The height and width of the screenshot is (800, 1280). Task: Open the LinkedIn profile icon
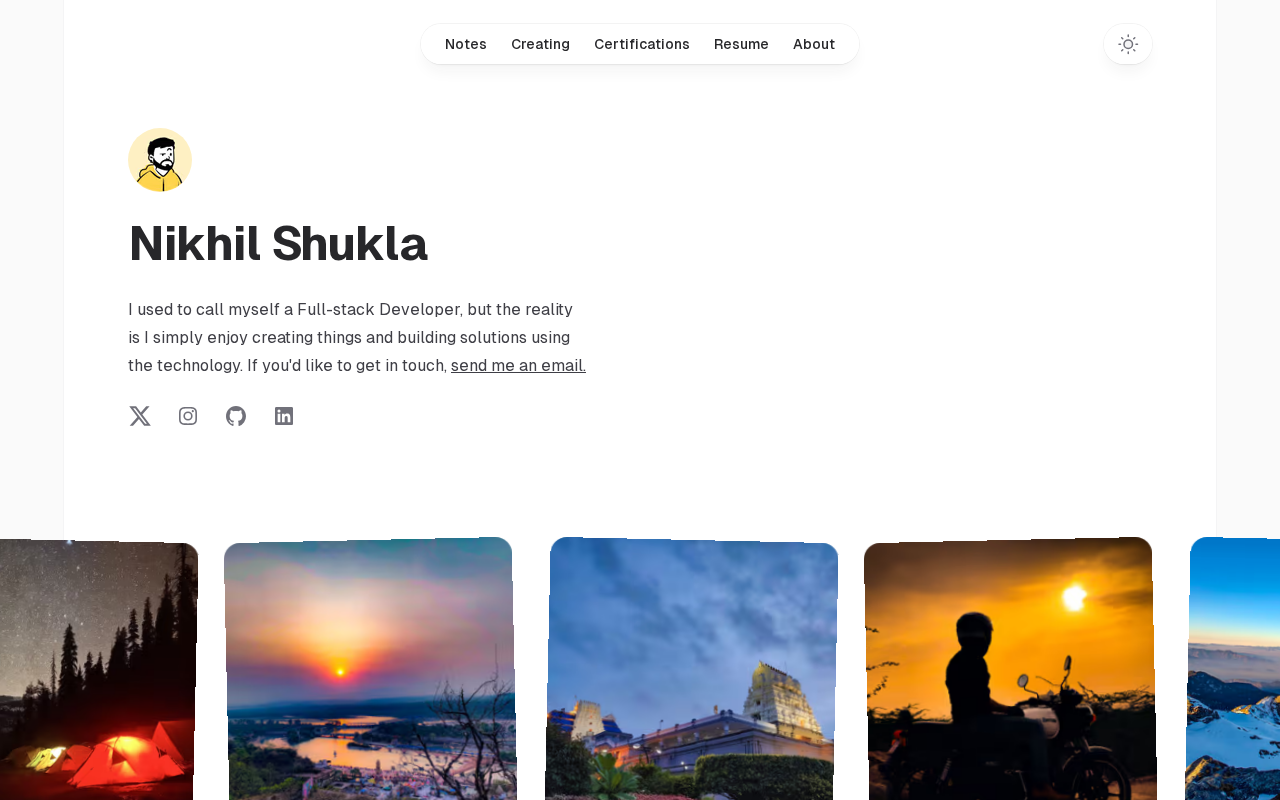coord(284,416)
